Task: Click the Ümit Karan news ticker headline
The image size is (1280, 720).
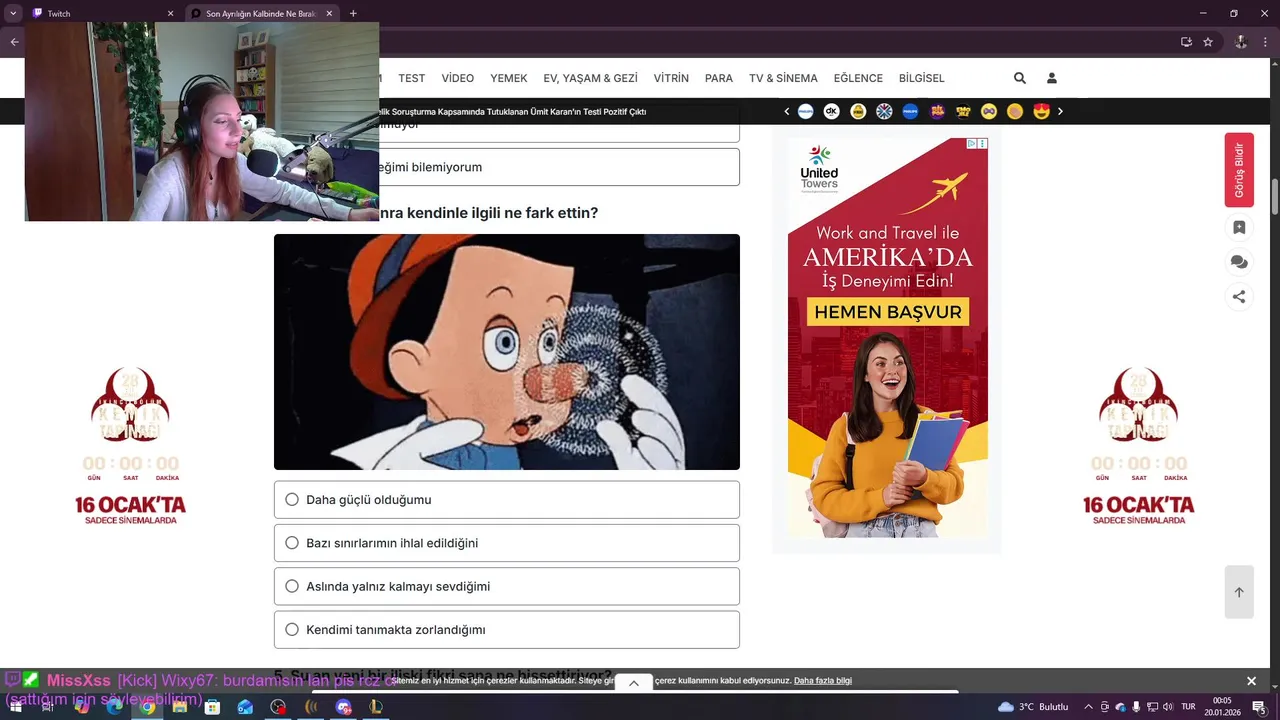Action: pos(512,111)
